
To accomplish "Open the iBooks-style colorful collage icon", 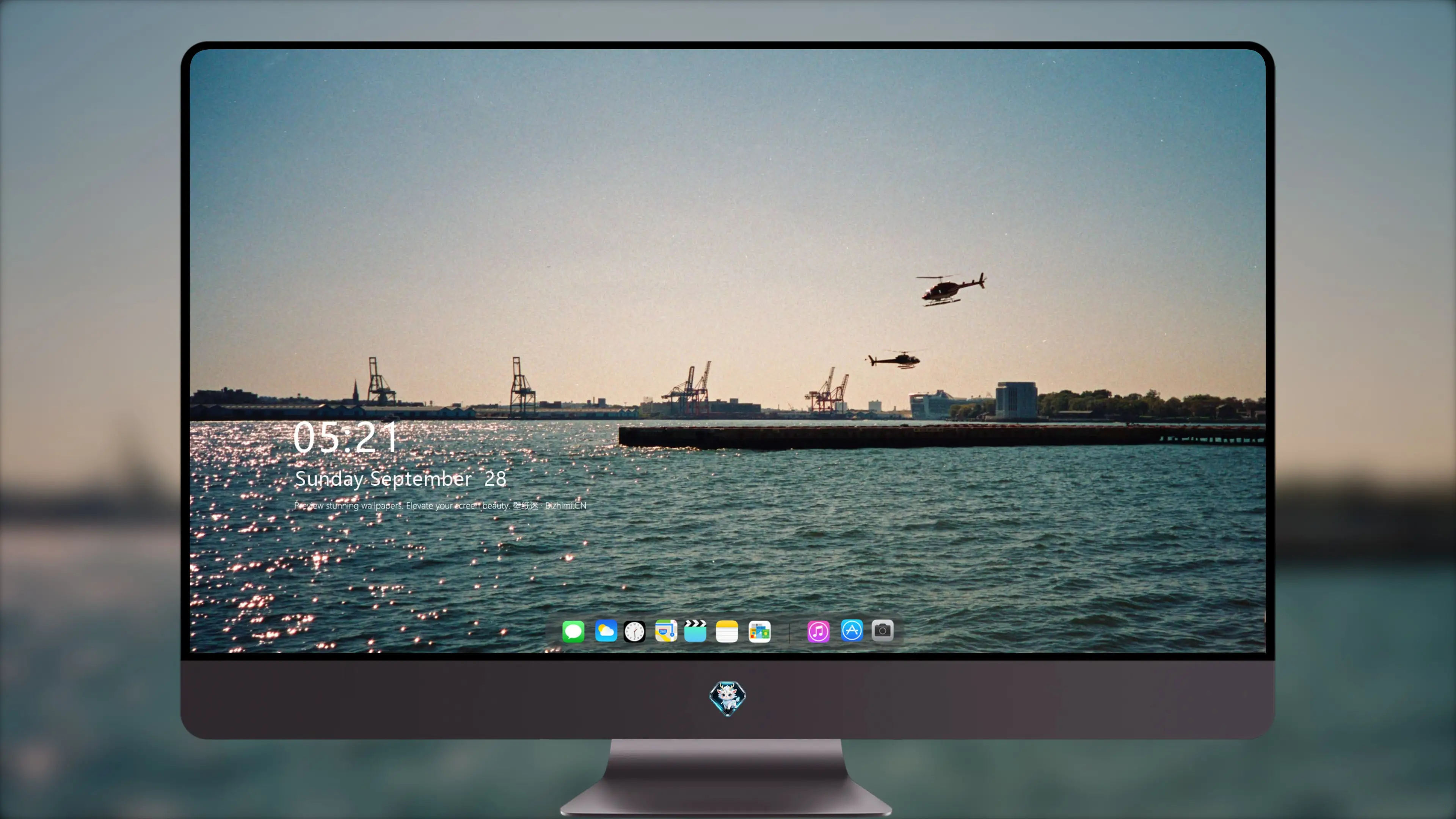I will (x=759, y=631).
